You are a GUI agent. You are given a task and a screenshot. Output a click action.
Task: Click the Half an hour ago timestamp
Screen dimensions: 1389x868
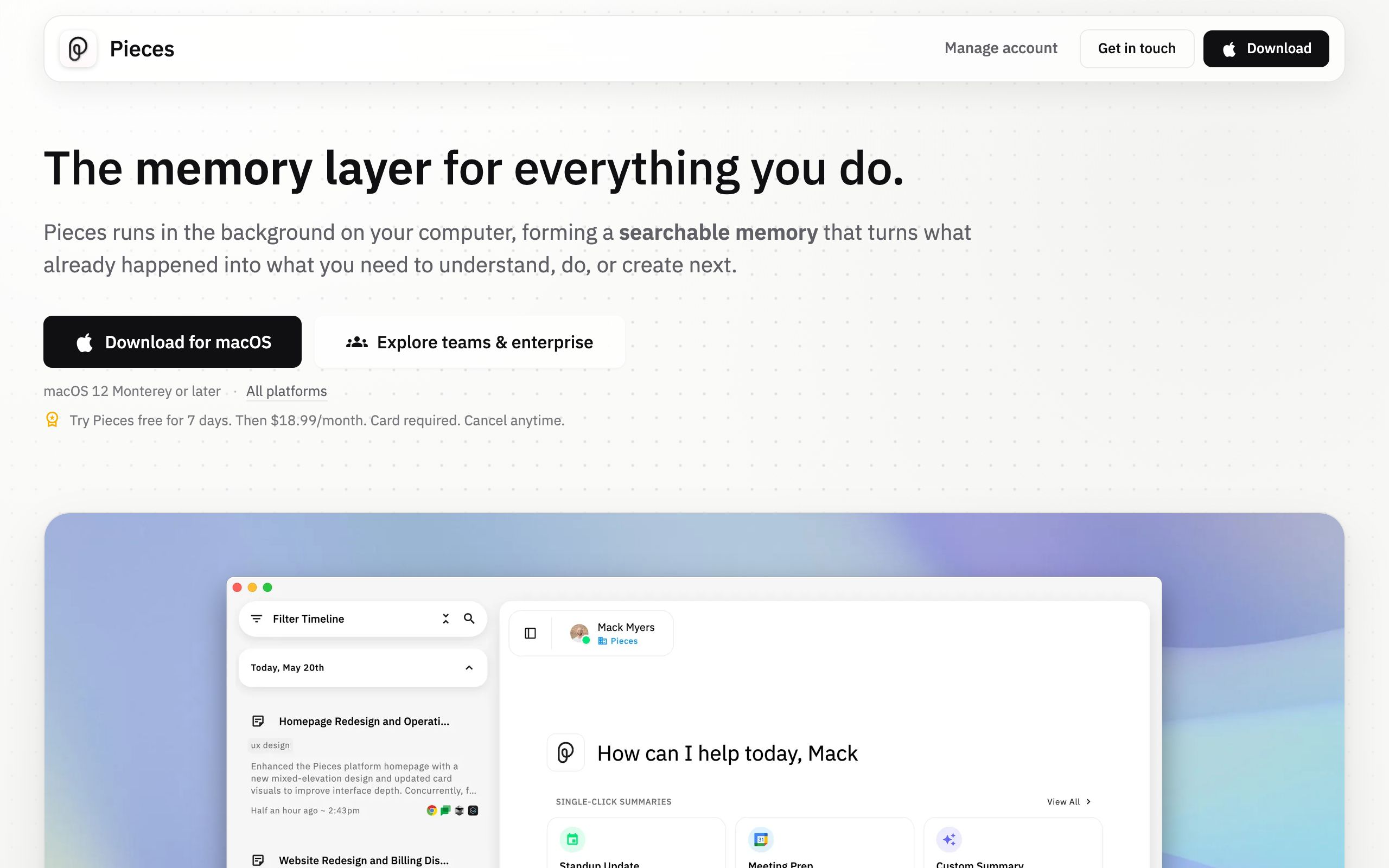[x=305, y=810]
